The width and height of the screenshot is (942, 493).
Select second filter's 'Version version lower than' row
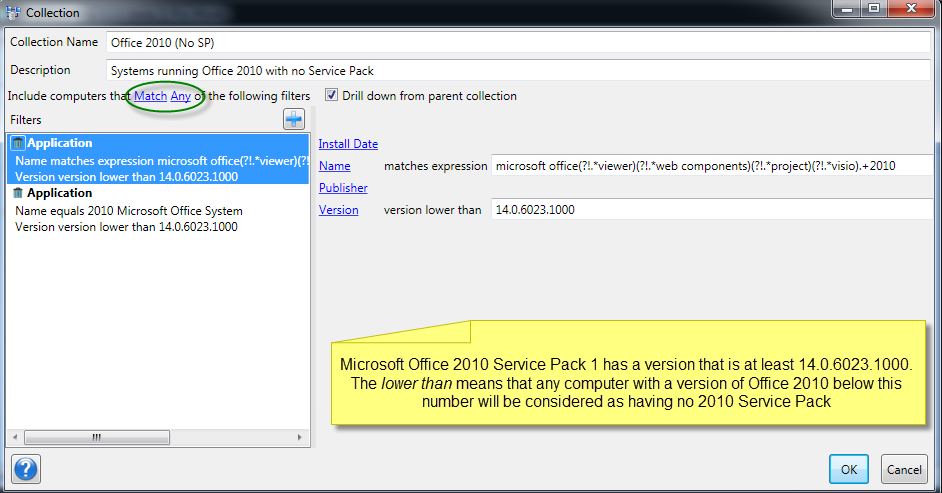pos(126,227)
